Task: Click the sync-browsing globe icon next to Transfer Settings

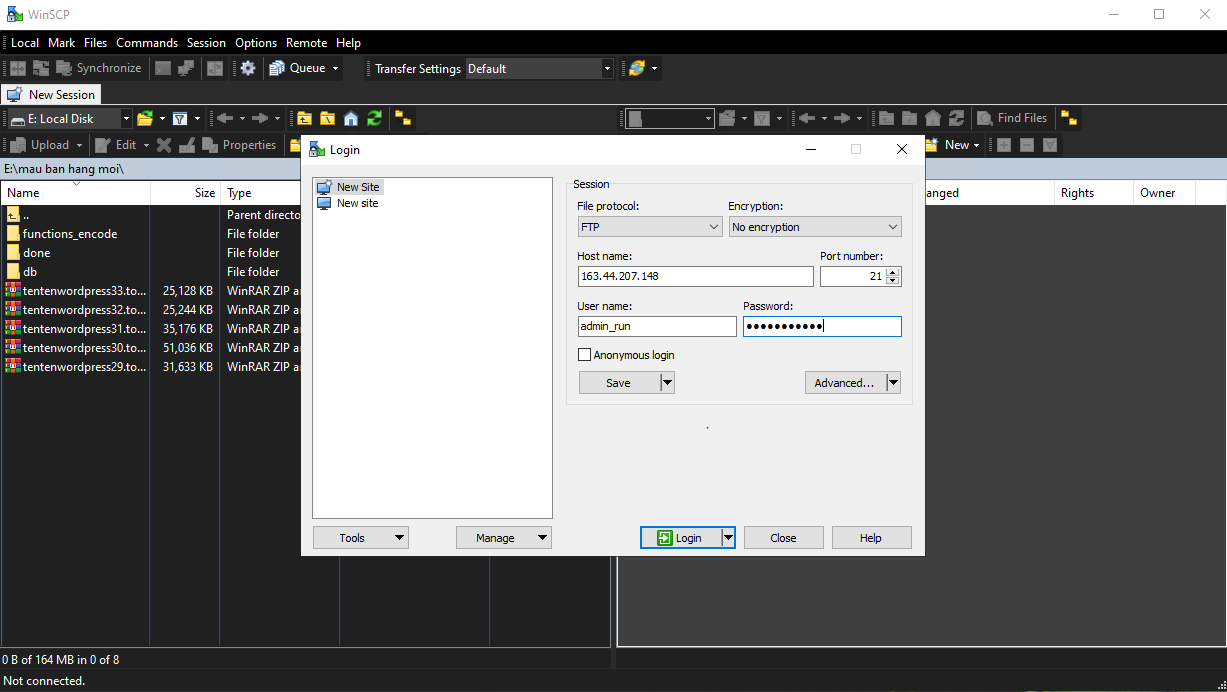Action: [x=636, y=68]
